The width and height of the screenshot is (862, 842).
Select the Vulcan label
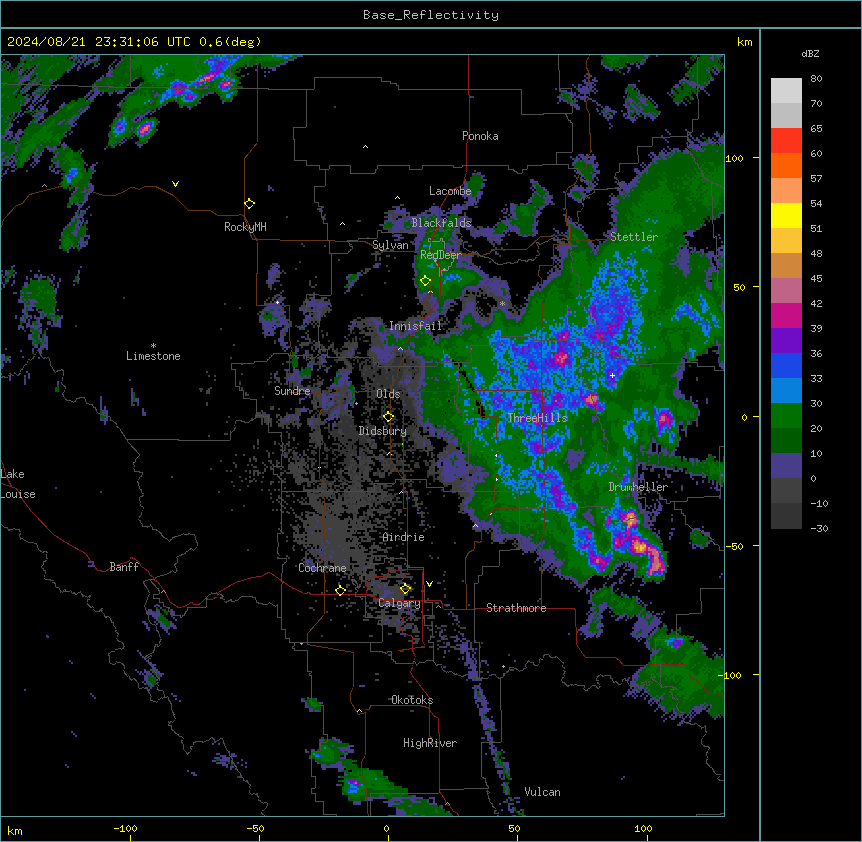click(543, 792)
